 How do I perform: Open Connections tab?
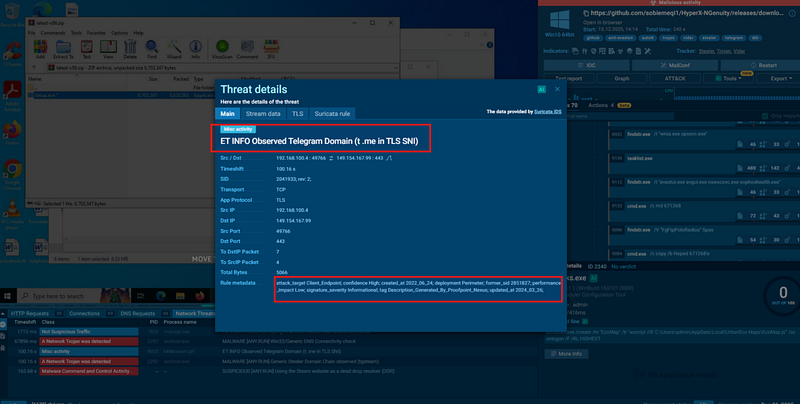tap(91, 314)
